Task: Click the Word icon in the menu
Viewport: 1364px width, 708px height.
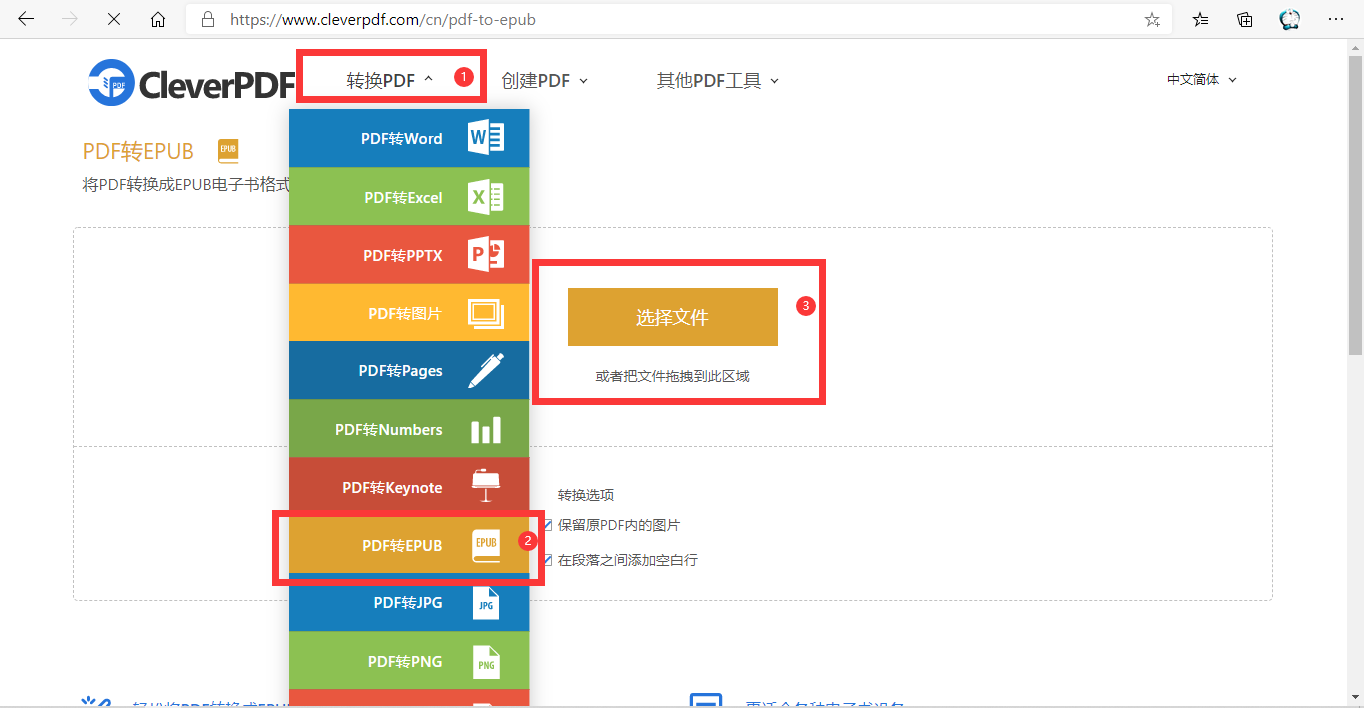Action: tap(486, 138)
